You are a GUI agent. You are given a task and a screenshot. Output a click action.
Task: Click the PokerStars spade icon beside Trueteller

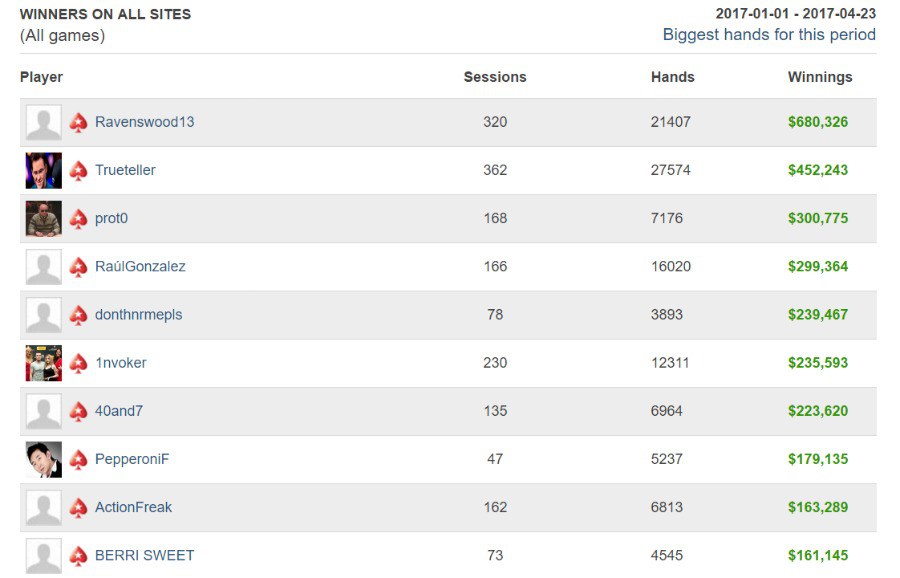[x=78, y=171]
